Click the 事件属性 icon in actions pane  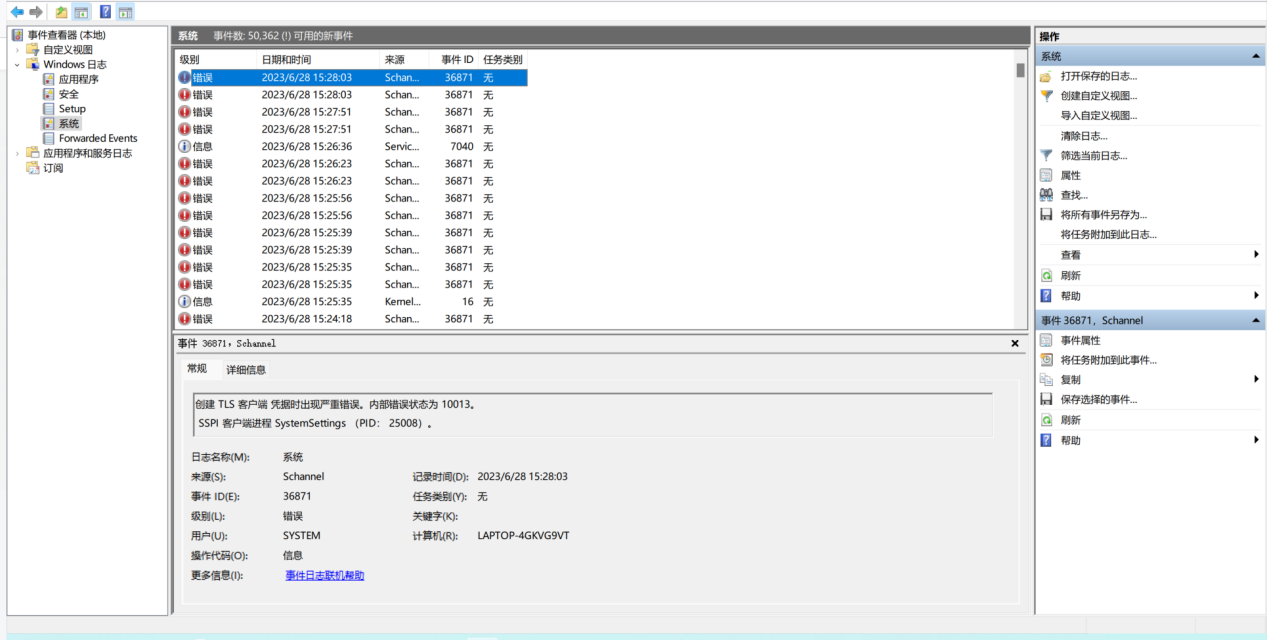1046,340
